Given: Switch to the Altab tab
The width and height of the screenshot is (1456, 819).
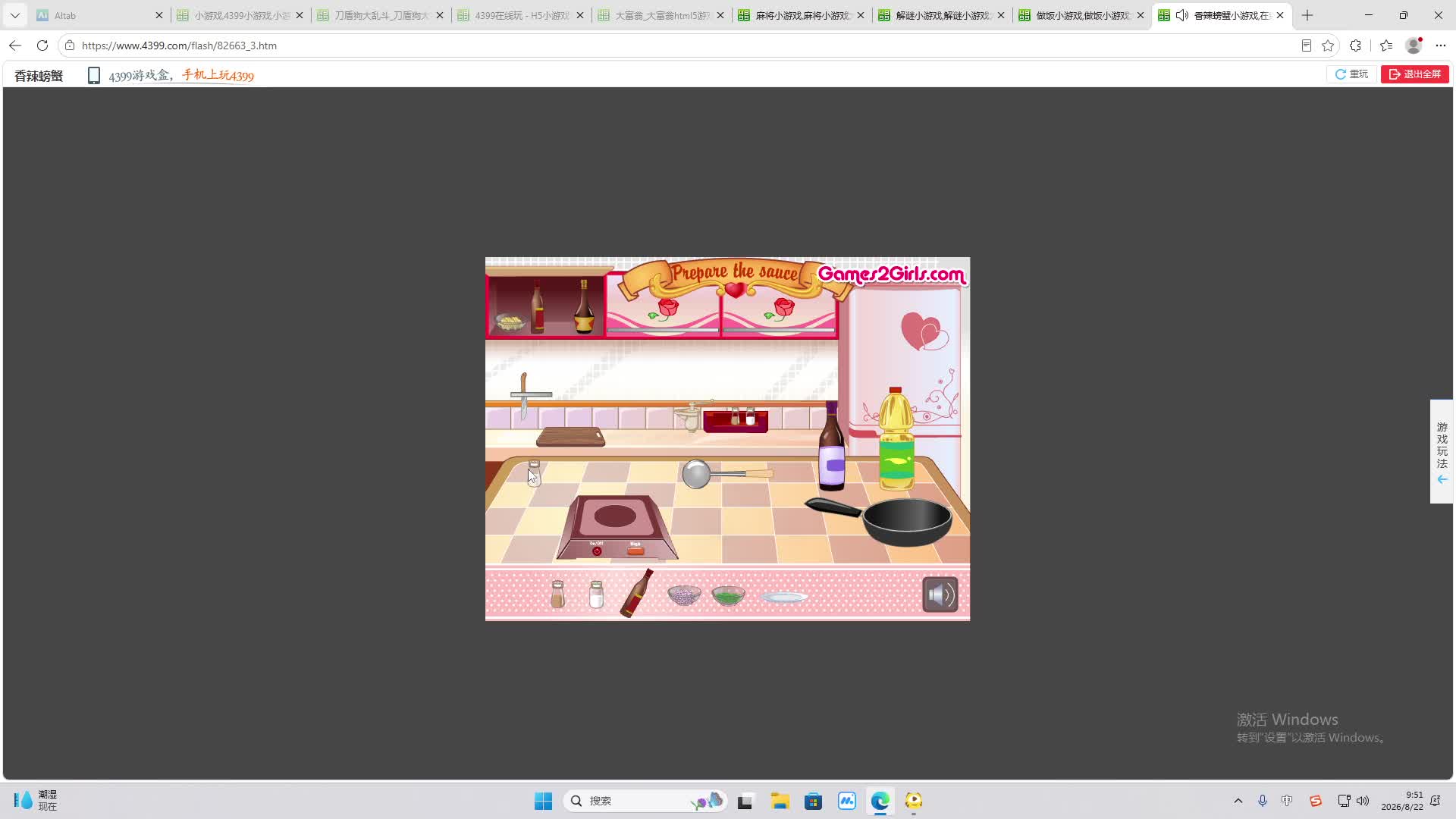Looking at the screenshot, I should [99, 15].
